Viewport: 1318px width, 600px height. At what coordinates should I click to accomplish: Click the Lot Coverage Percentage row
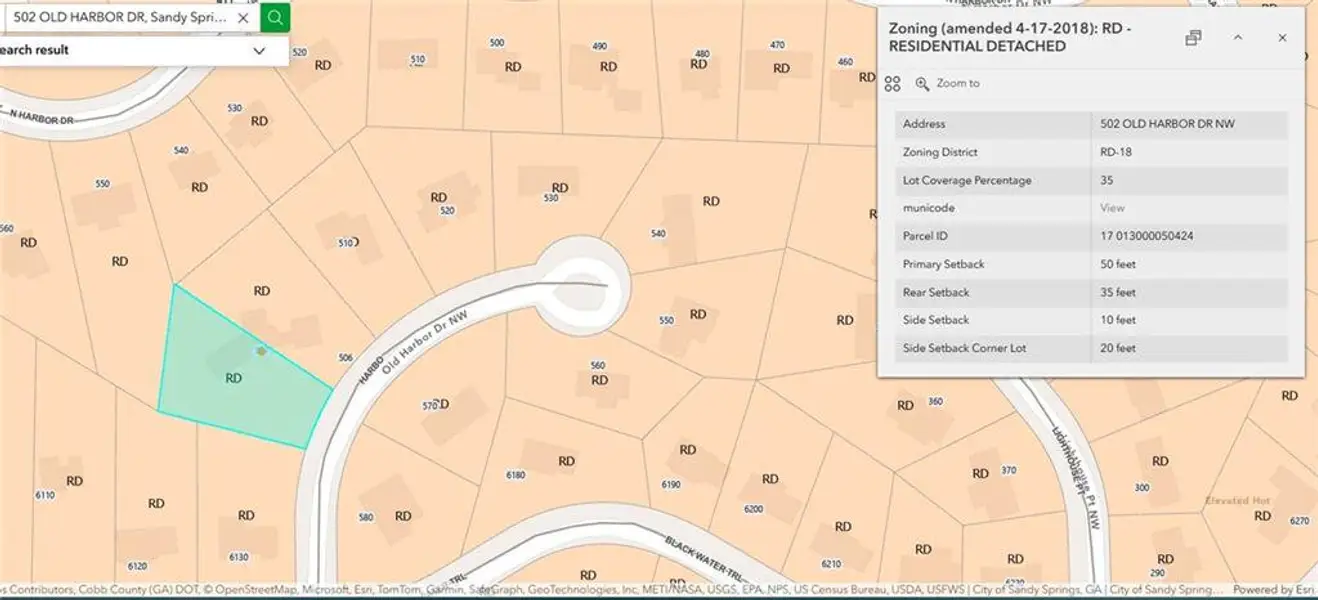[x=1090, y=180]
